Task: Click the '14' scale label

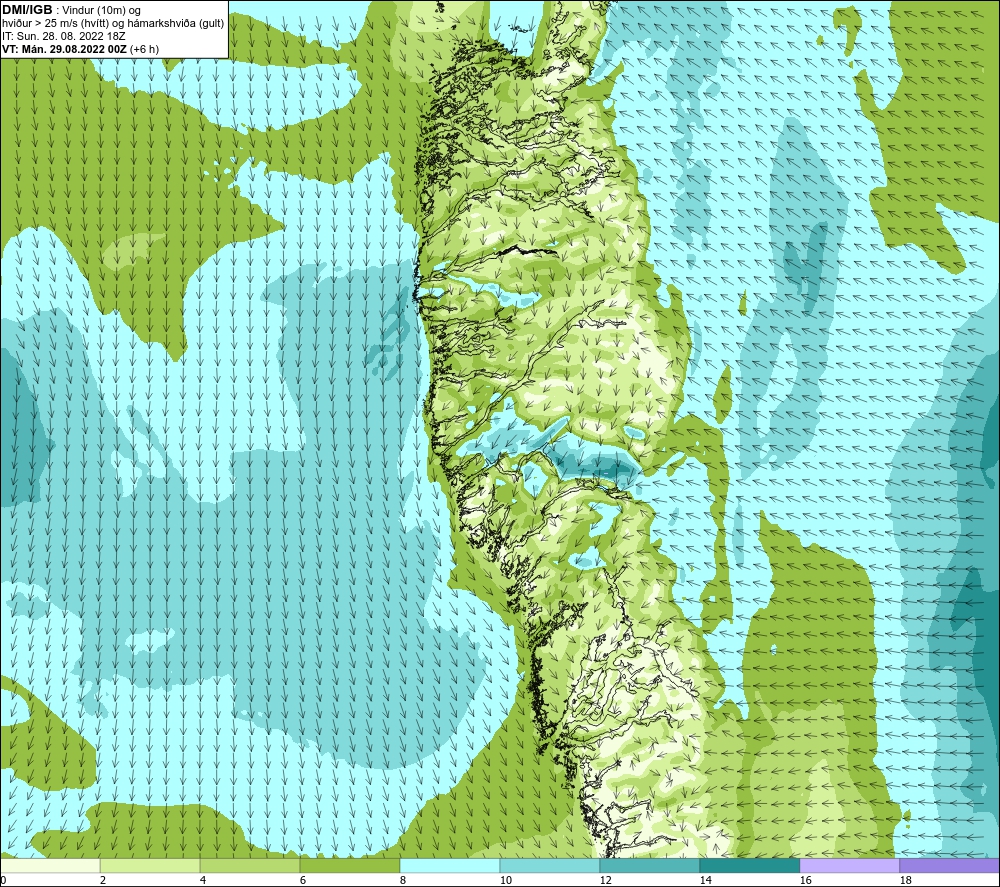Action: tap(705, 880)
